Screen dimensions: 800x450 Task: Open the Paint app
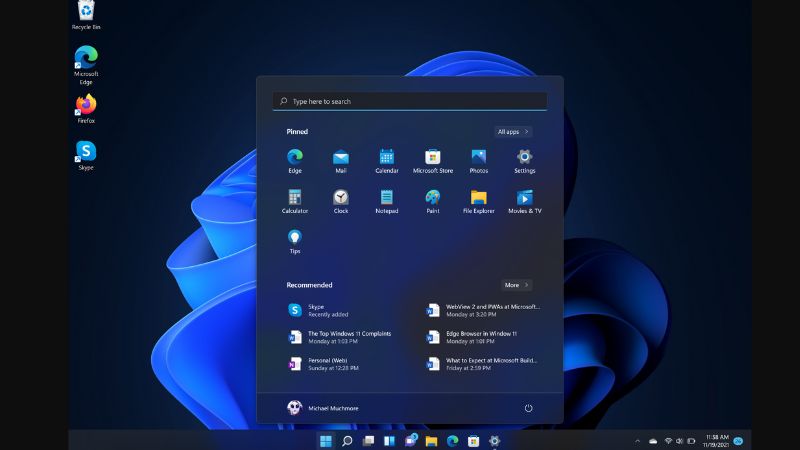433,202
